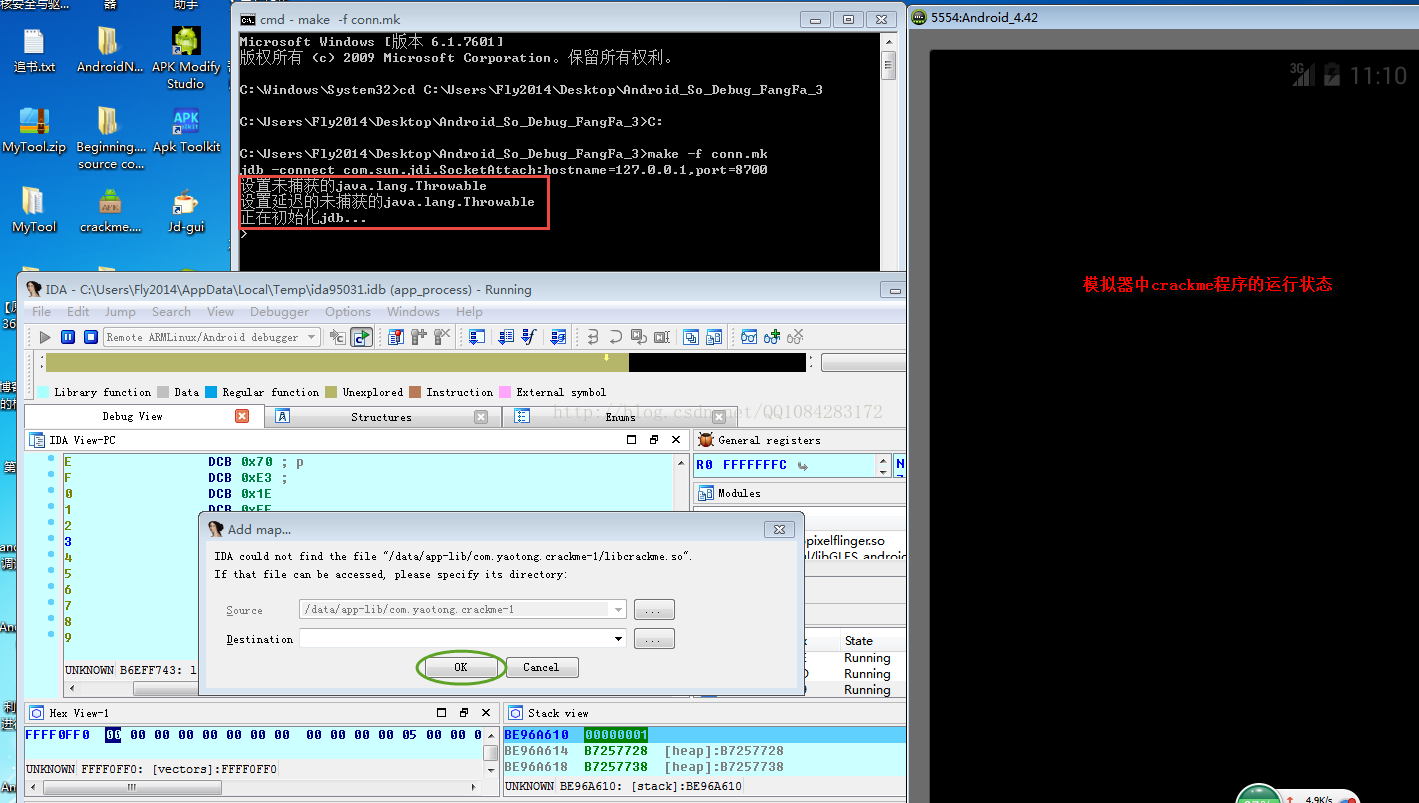Open the Apk Toolkit desktop icon

[x=185, y=131]
